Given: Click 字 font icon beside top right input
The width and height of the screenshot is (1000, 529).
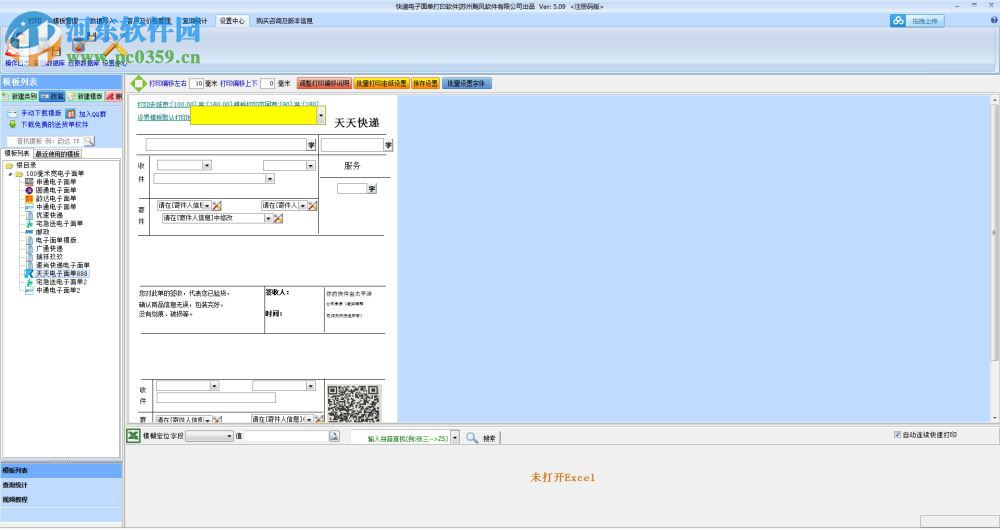Looking at the screenshot, I should [388, 145].
